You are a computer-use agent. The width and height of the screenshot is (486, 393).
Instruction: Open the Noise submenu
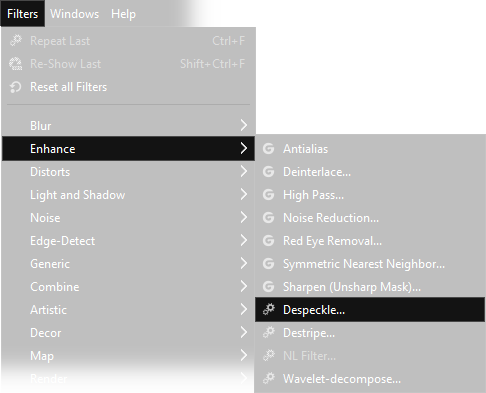[128, 218]
